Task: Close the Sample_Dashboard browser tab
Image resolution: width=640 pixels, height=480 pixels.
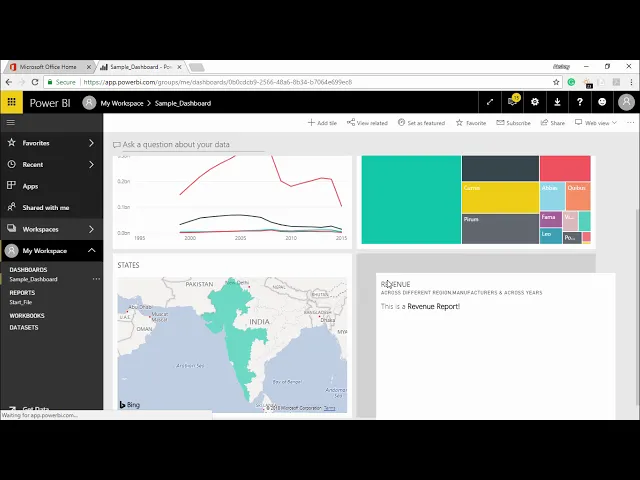Action: (179, 67)
